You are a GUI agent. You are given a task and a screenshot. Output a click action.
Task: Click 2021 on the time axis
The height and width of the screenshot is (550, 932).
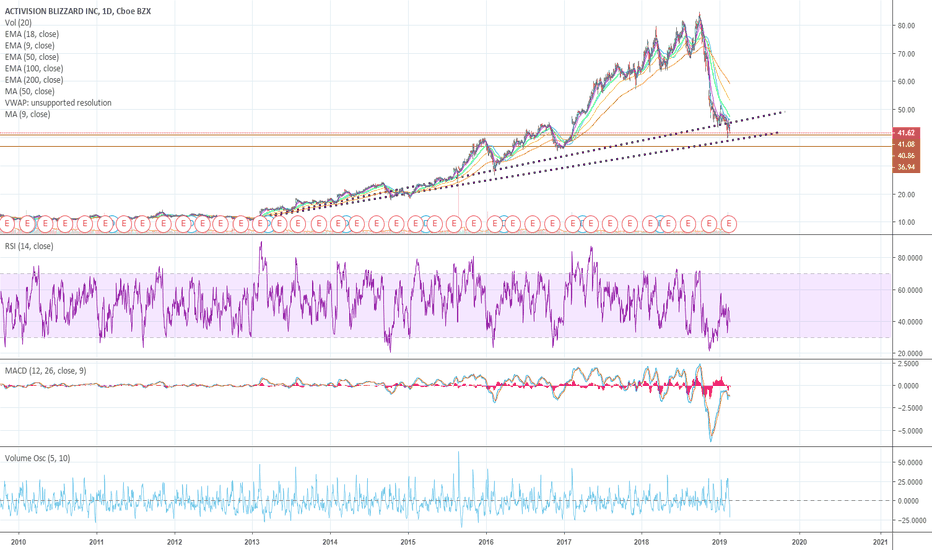[x=880, y=542]
